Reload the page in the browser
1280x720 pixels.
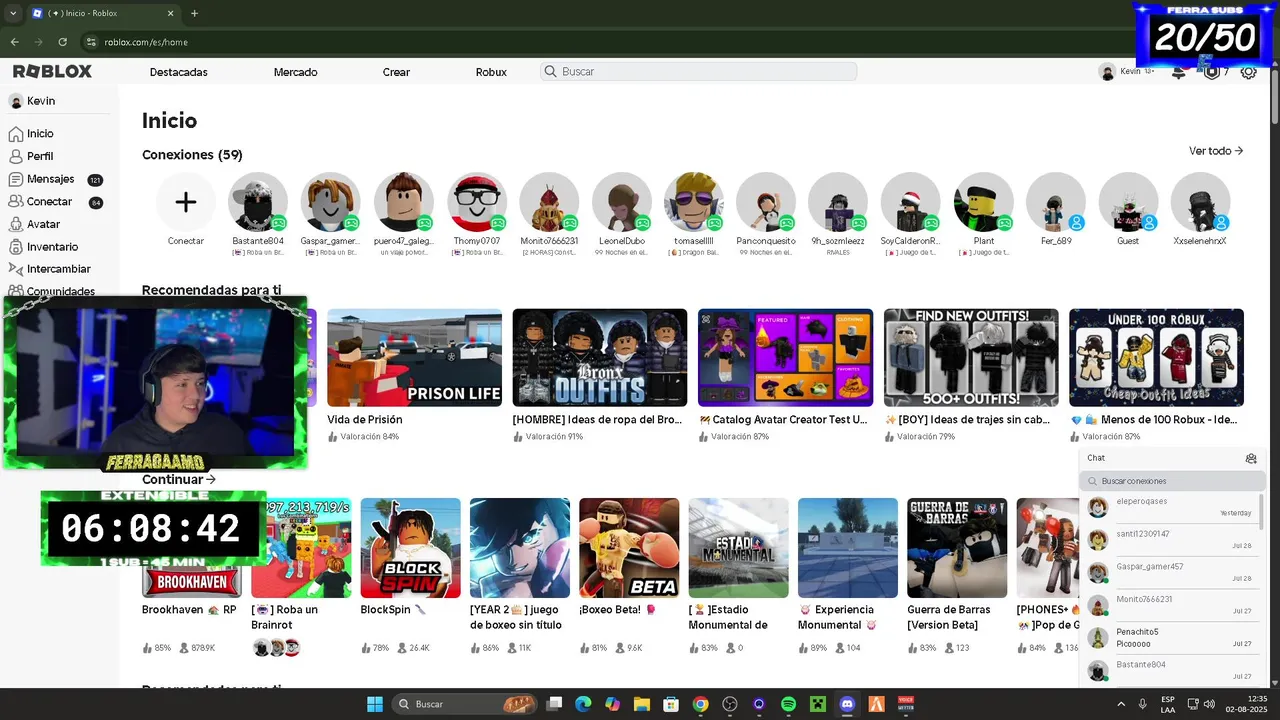pos(63,42)
